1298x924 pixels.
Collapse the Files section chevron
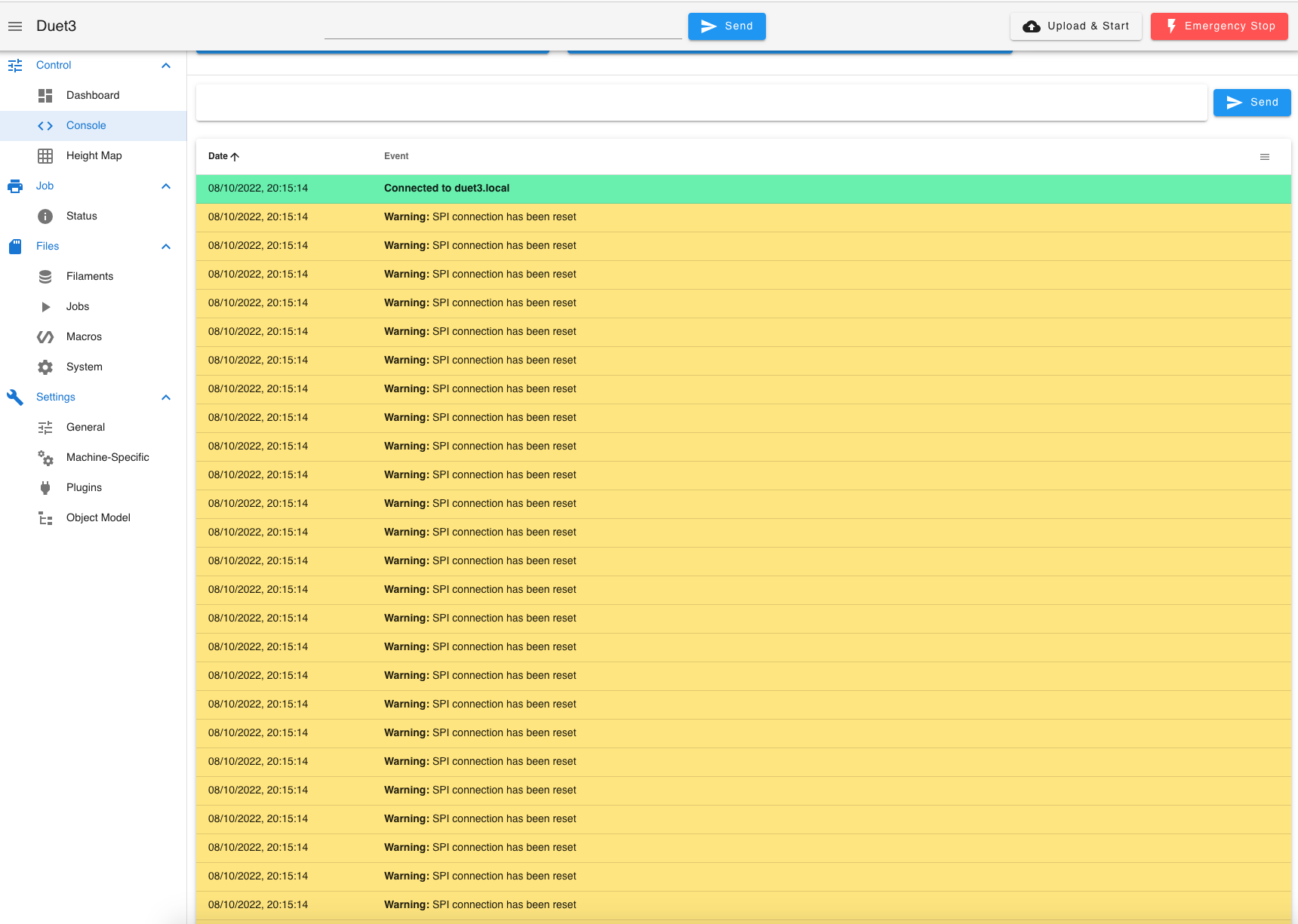pyautogui.click(x=166, y=247)
